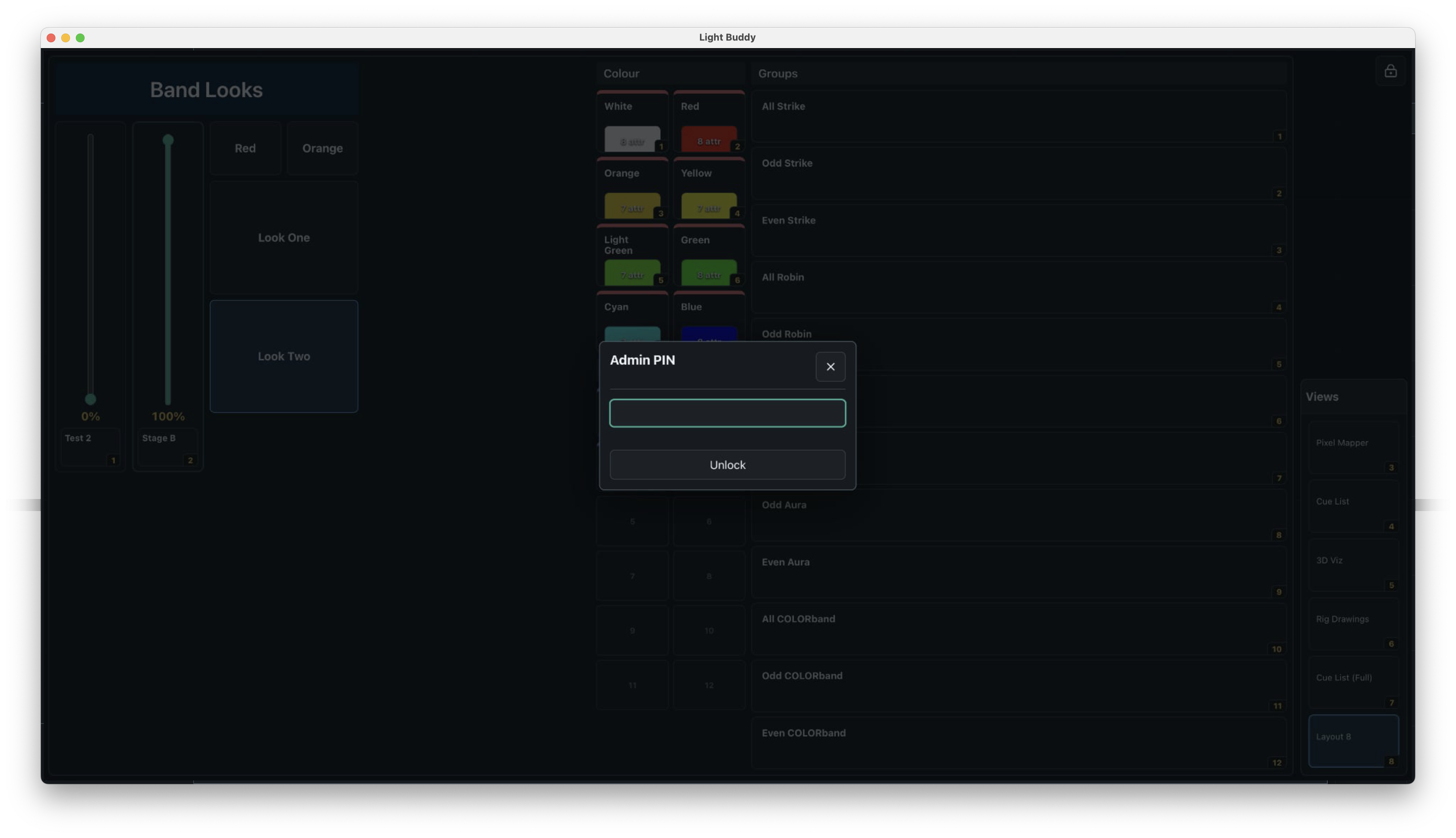Click the Test 2 fader label
Image resolution: width=1456 pixels, height=838 pixels.
click(x=90, y=447)
